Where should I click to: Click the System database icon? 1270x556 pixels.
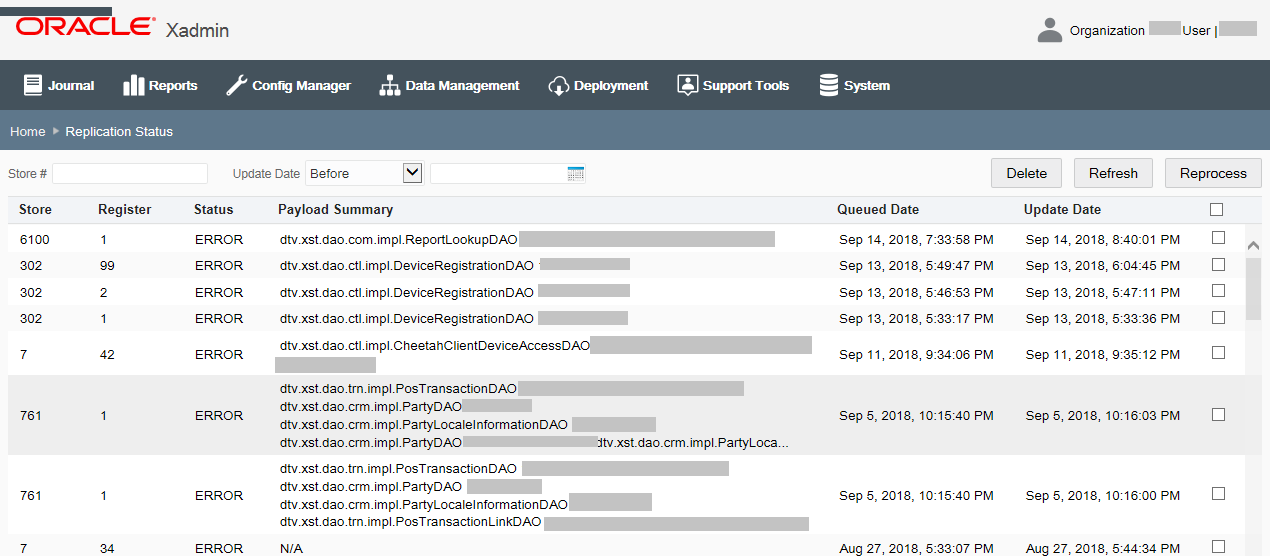[x=829, y=85]
